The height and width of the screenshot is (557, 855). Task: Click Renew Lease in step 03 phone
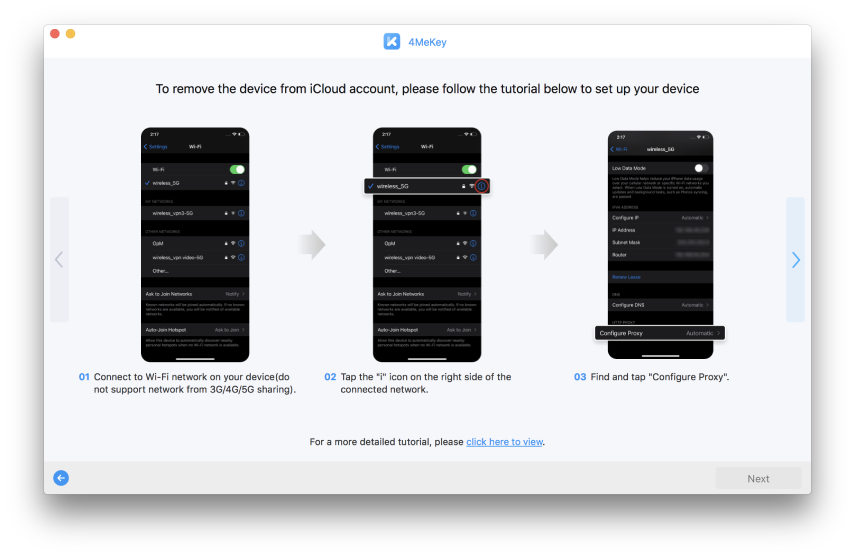[626, 276]
